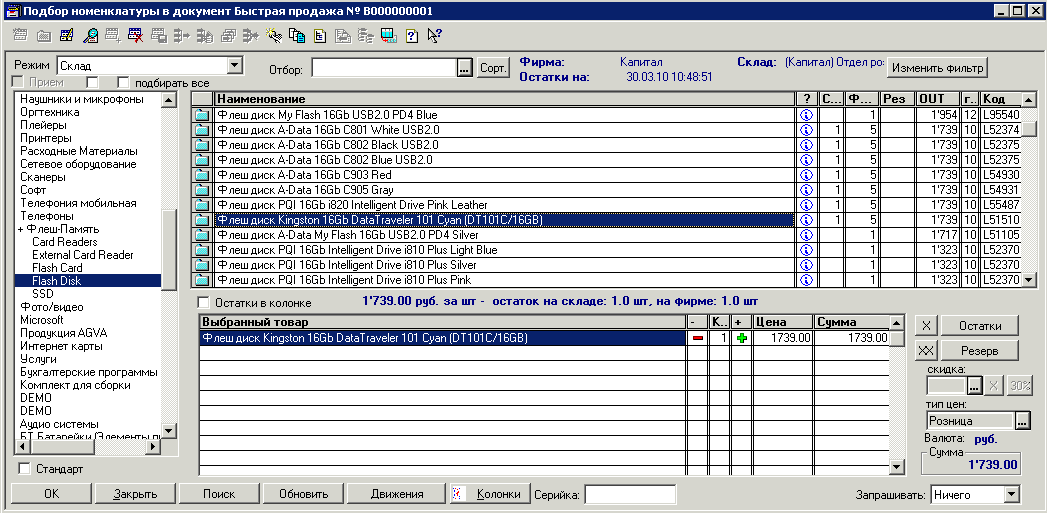Viewport: 1047px width, 513px height.
Task: Click the selected goods table scrollbar down arrow
Action: pos(897,468)
